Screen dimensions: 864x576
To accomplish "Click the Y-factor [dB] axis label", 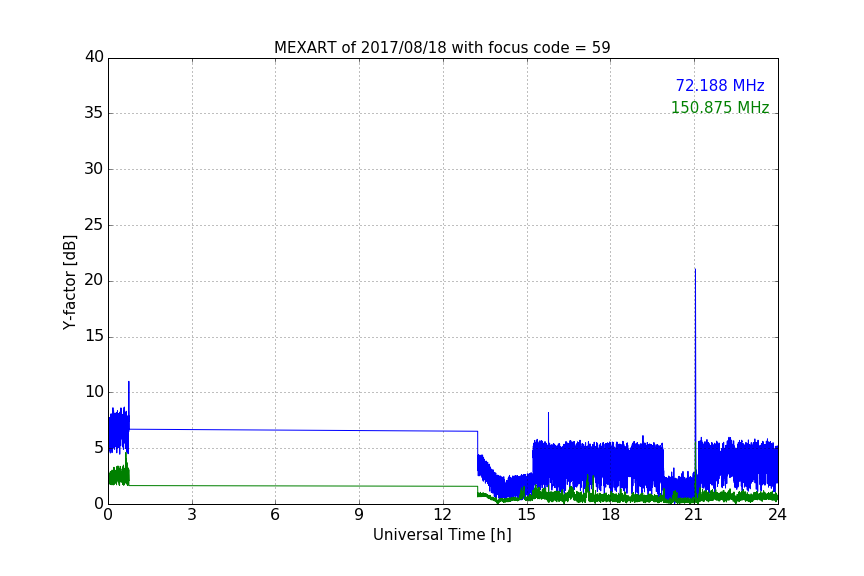I will [69, 282].
